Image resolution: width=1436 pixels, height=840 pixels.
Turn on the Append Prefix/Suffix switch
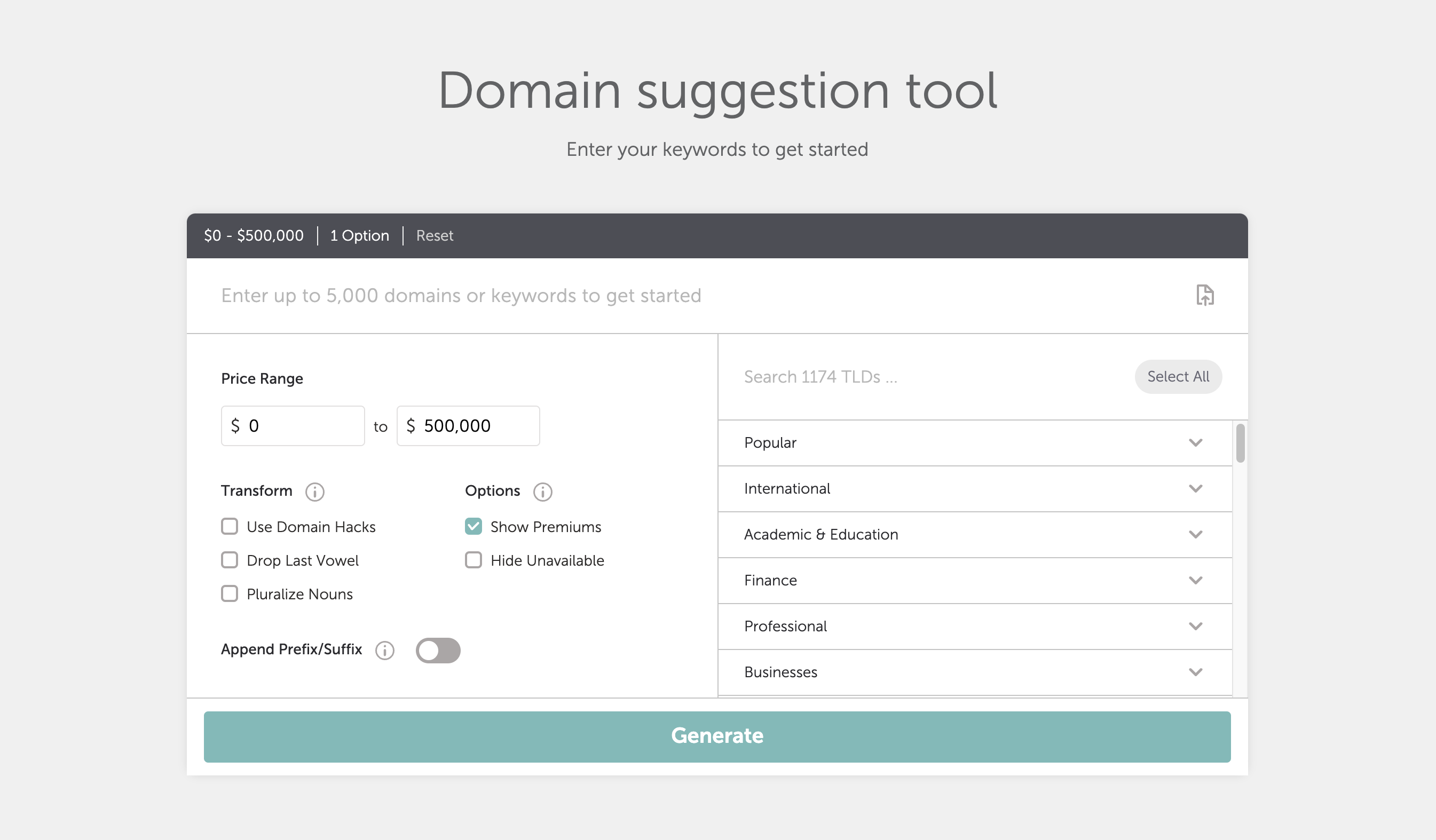point(438,650)
